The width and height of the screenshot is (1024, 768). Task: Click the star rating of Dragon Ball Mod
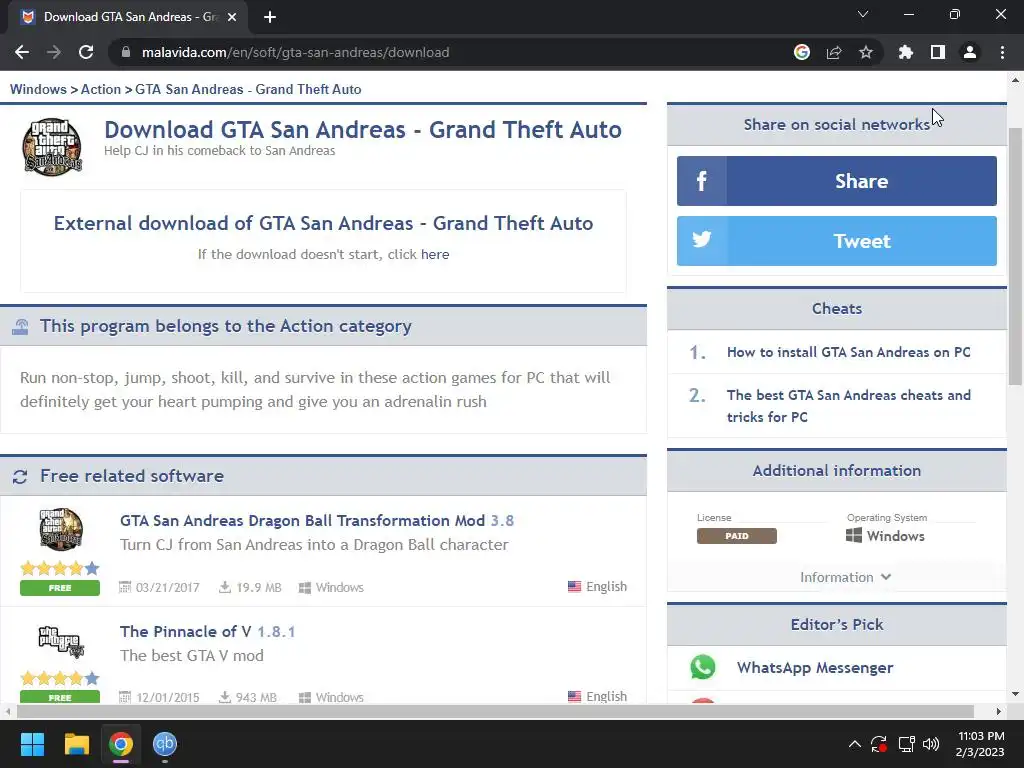[60, 568]
